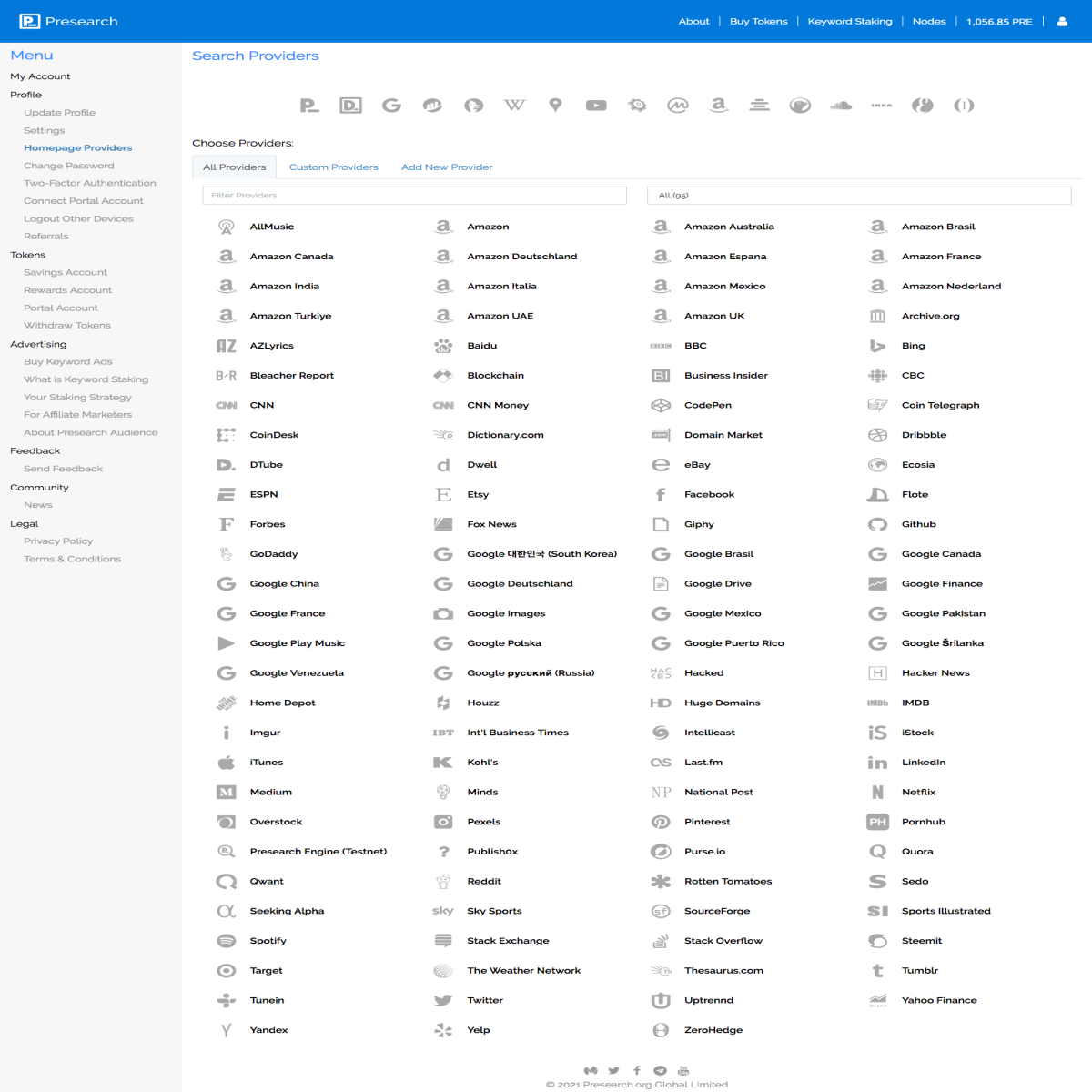This screenshot has width=1092, height=1092.
Task: Go to Update Profile in sidebar
Action: (60, 113)
